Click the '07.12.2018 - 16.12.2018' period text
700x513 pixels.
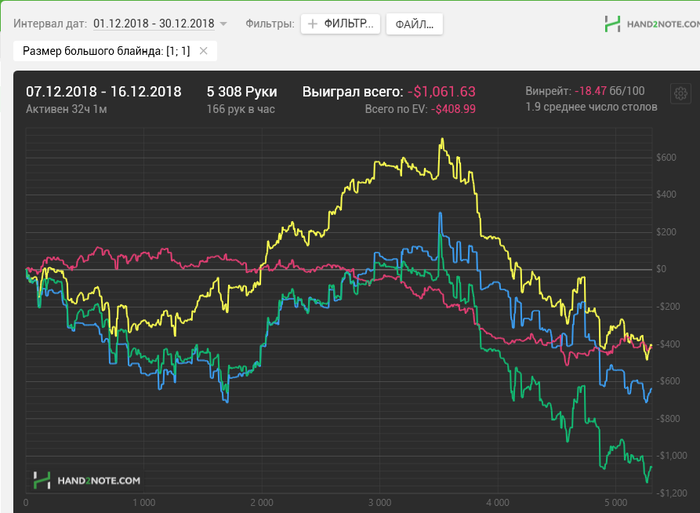coord(104,92)
